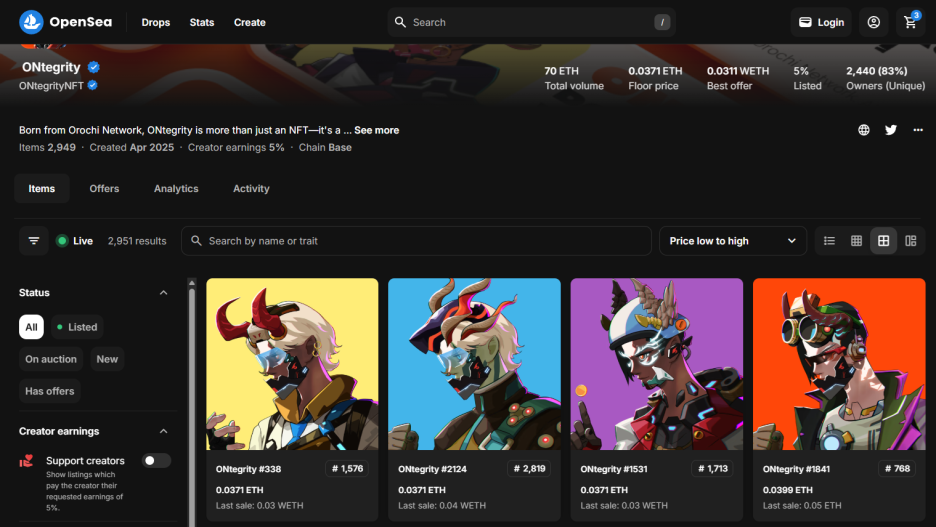Switch to the Offers tab
Image resolution: width=936 pixels, height=527 pixels.
pyautogui.click(x=104, y=189)
